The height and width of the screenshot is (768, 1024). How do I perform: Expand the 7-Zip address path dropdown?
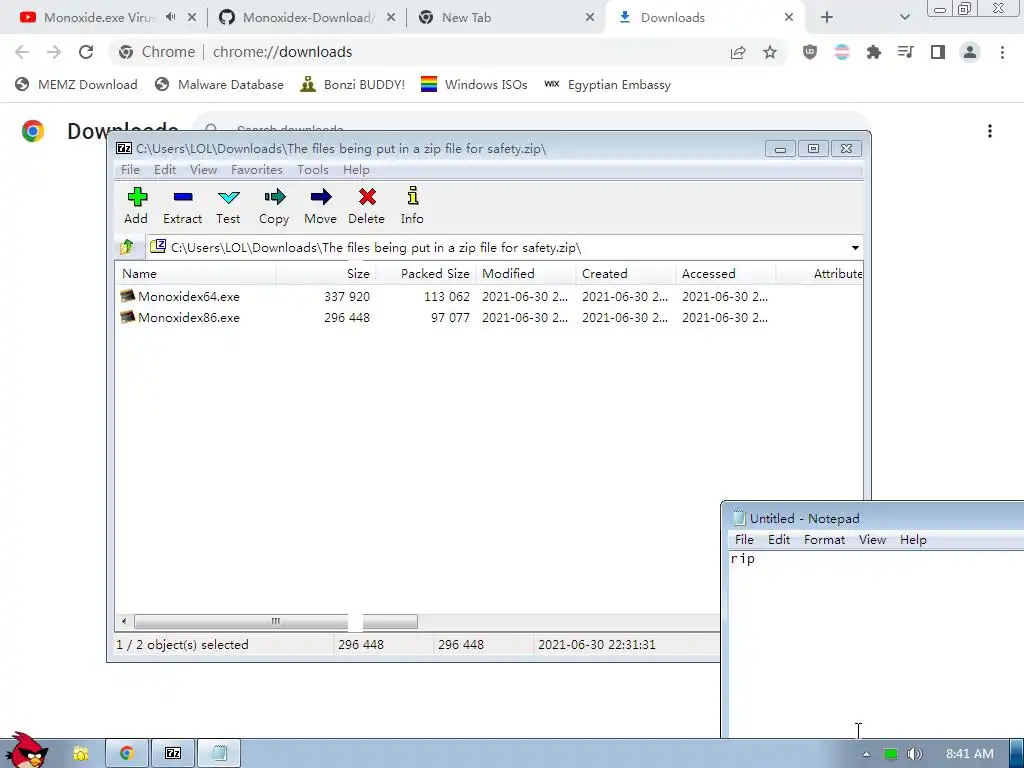tap(855, 248)
